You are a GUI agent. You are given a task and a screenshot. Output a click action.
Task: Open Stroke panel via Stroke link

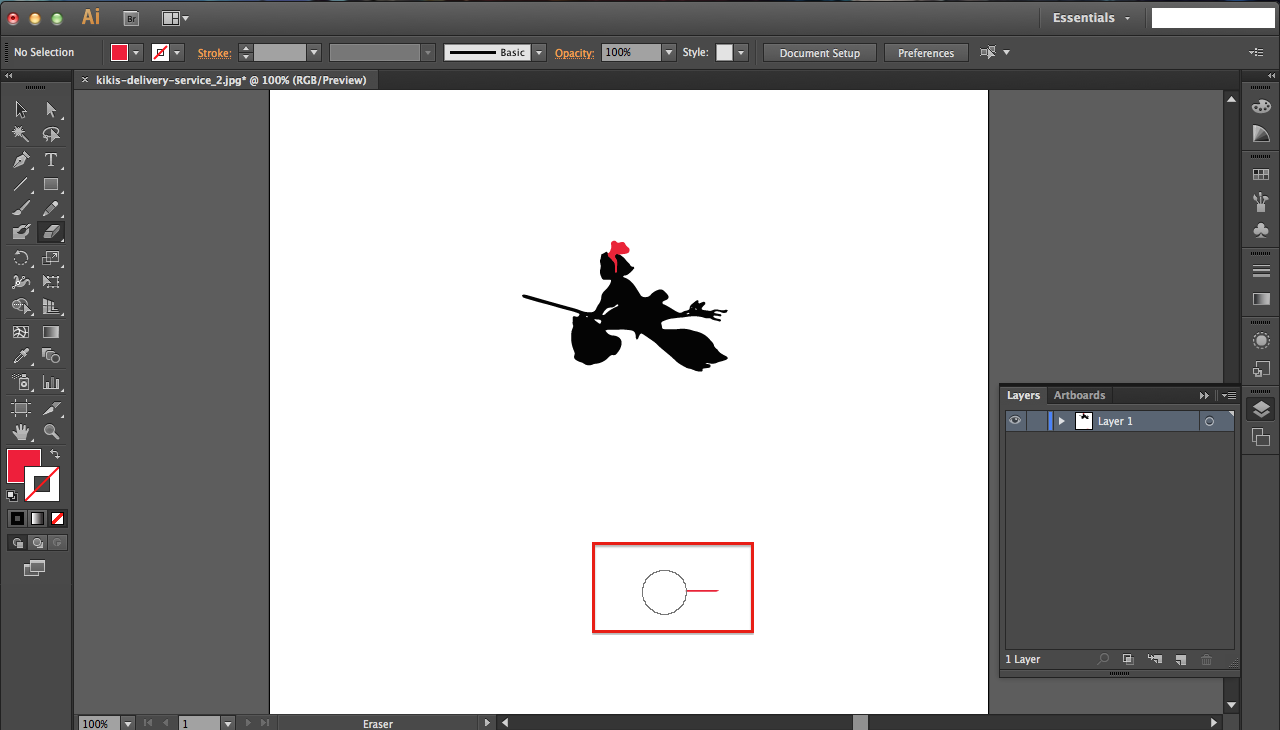(214, 53)
